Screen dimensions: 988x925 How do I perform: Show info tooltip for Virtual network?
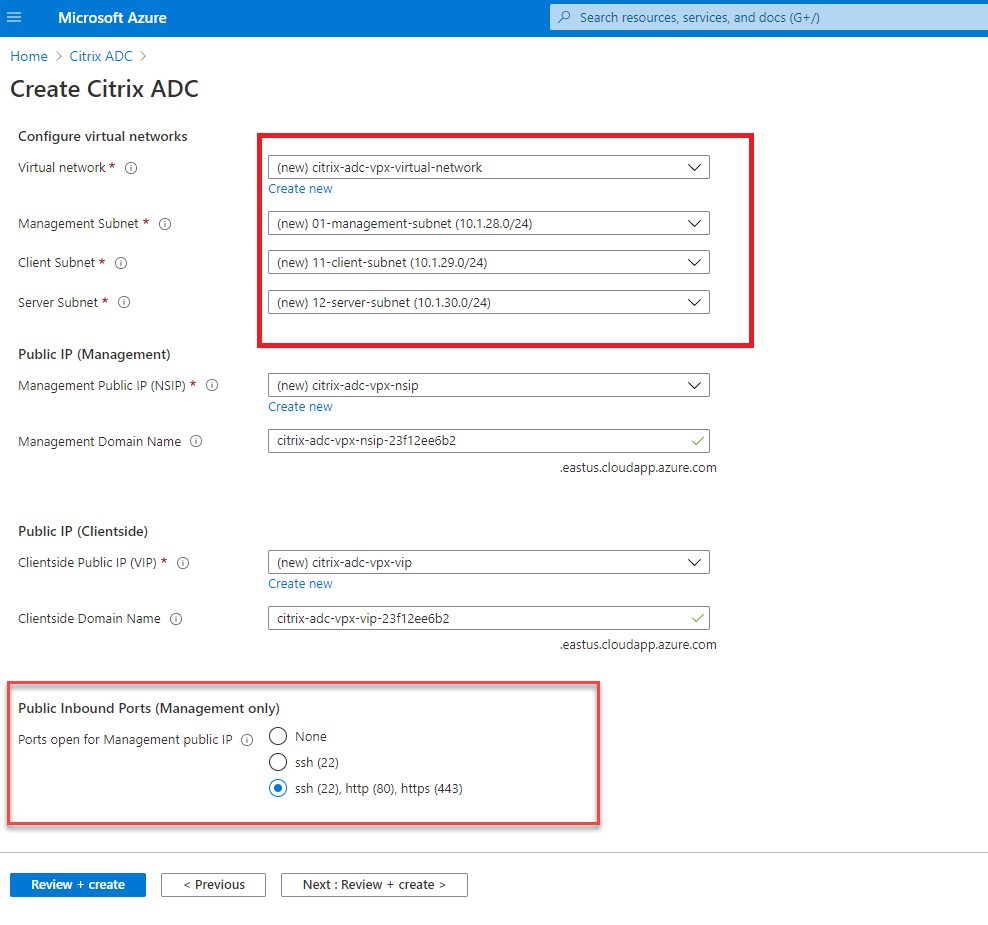[131, 168]
